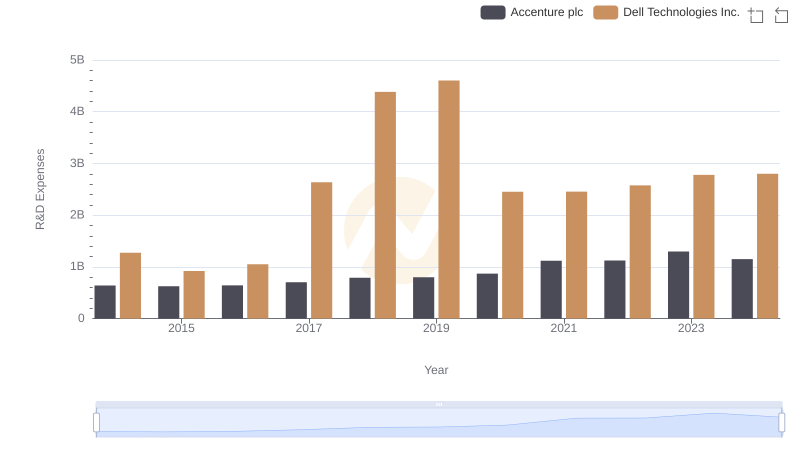This screenshot has width=800, height=461.
Task: Select the Dell bar for 2018
Action: [x=385, y=205]
